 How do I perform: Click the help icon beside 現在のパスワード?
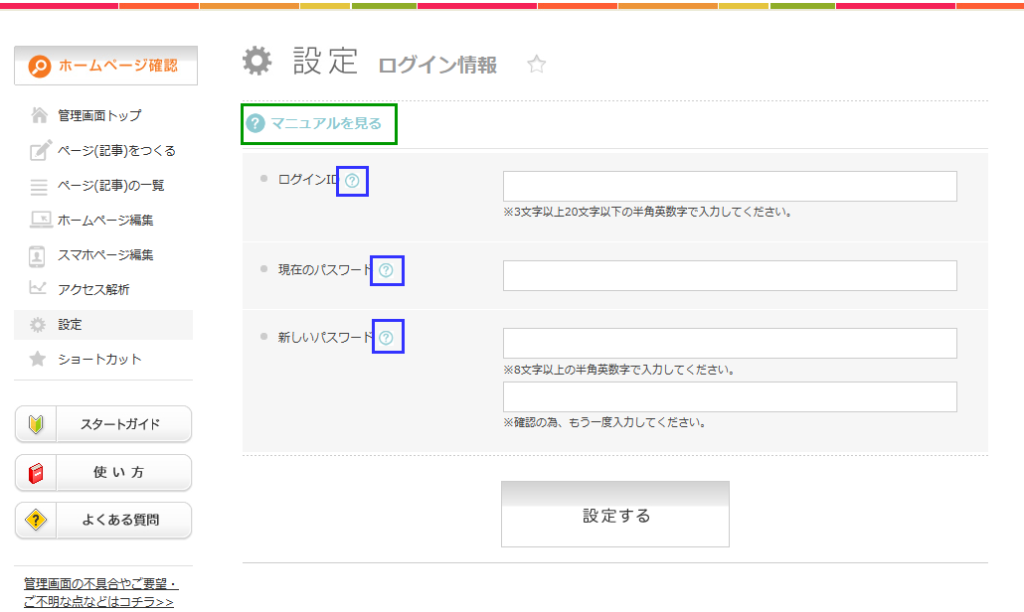pos(386,270)
